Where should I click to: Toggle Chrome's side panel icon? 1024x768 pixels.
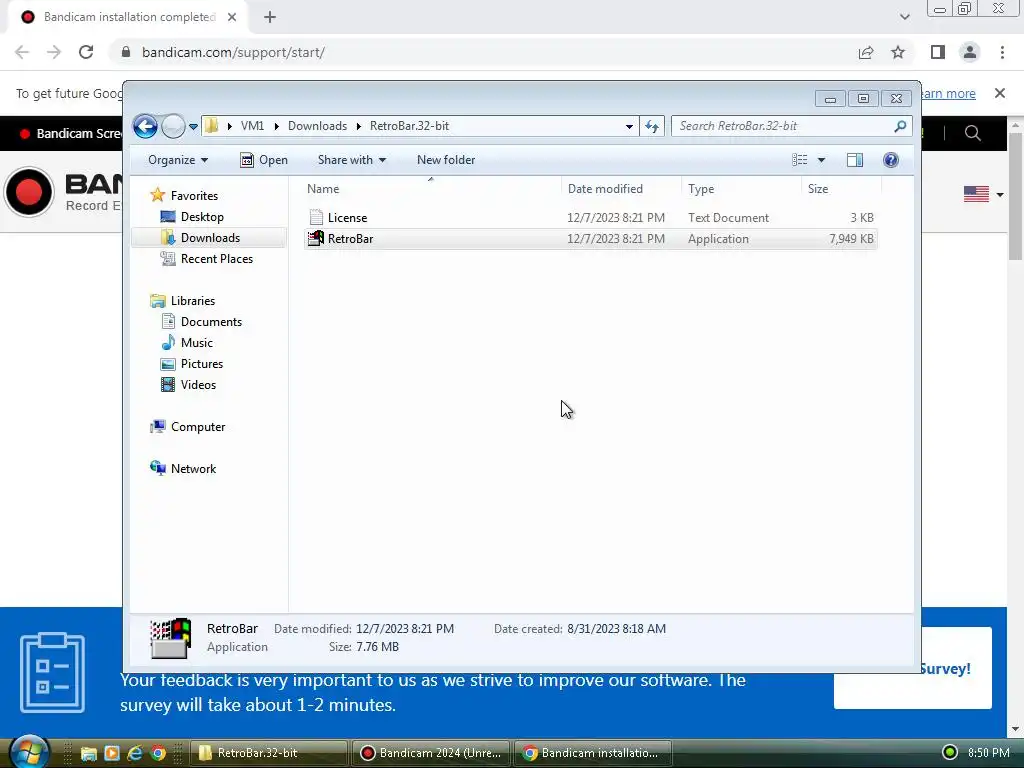pyautogui.click(x=938, y=52)
